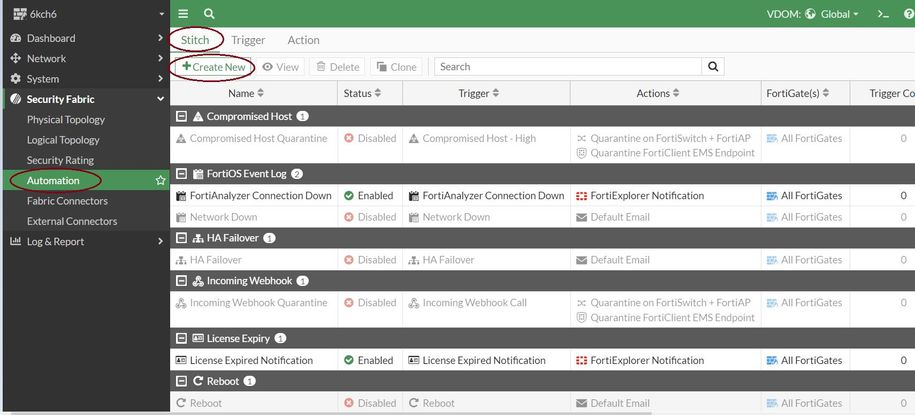
Task: Collapse the Compromised Host group
Action: point(181,116)
